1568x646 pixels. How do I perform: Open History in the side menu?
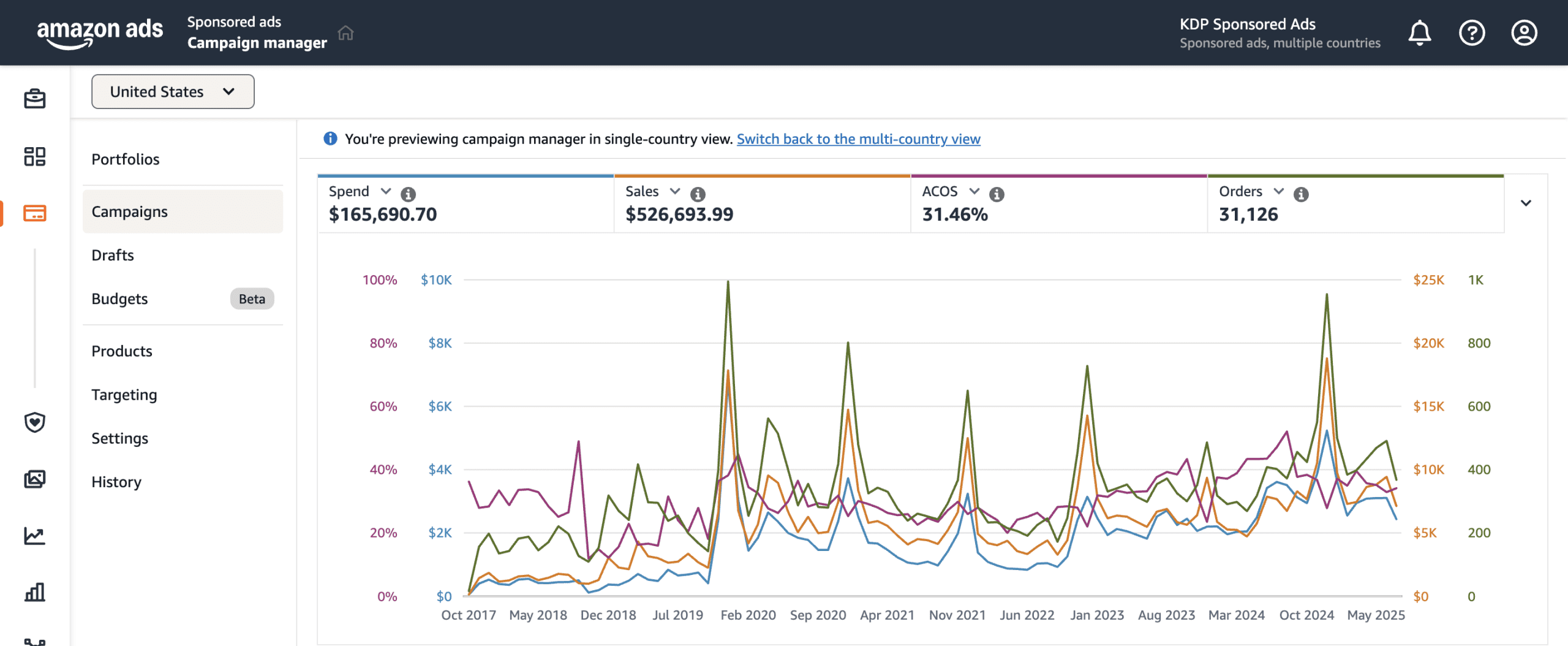[x=116, y=482]
